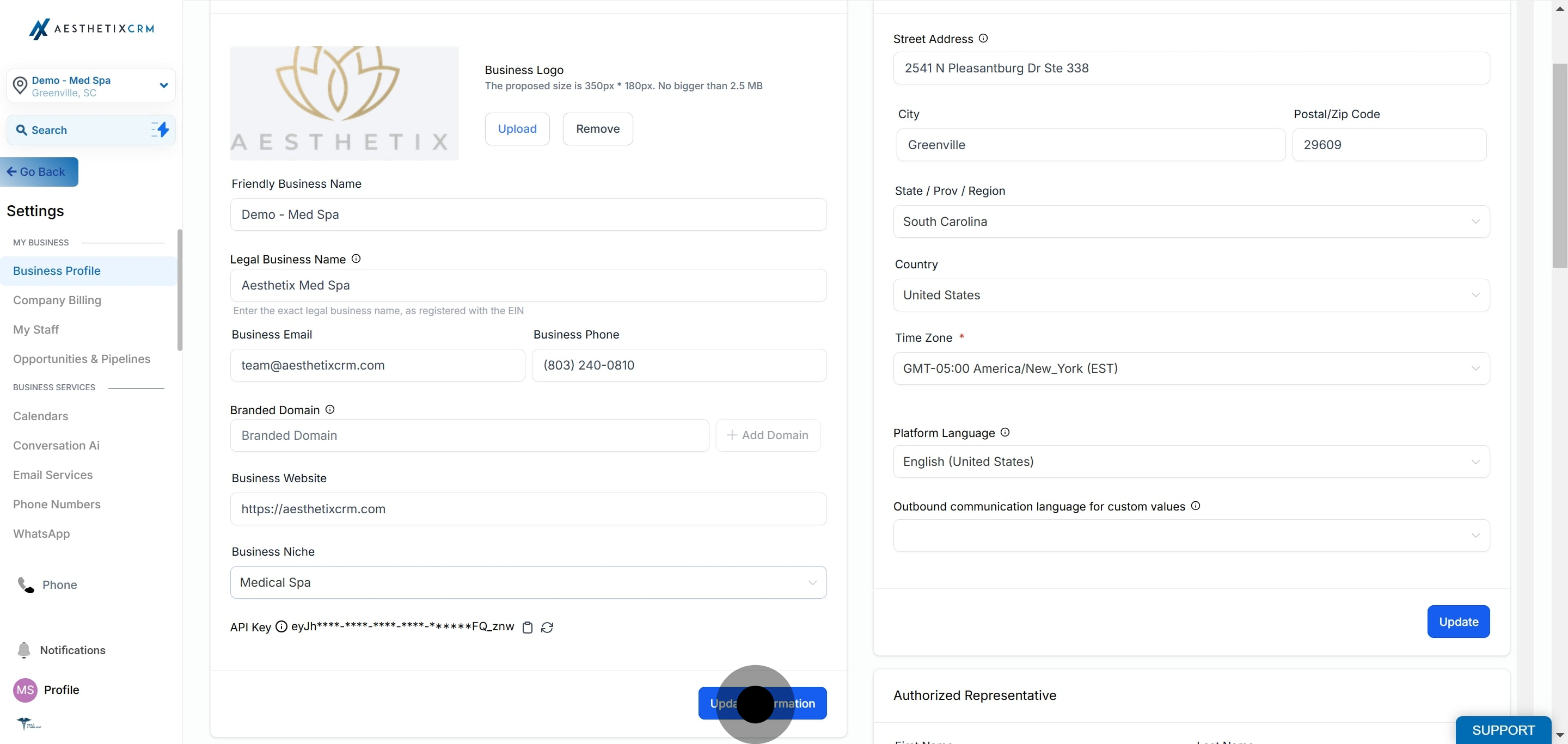Viewport: 1568px width, 744px height.
Task: Click the Phone icon in sidebar
Action: coord(24,585)
